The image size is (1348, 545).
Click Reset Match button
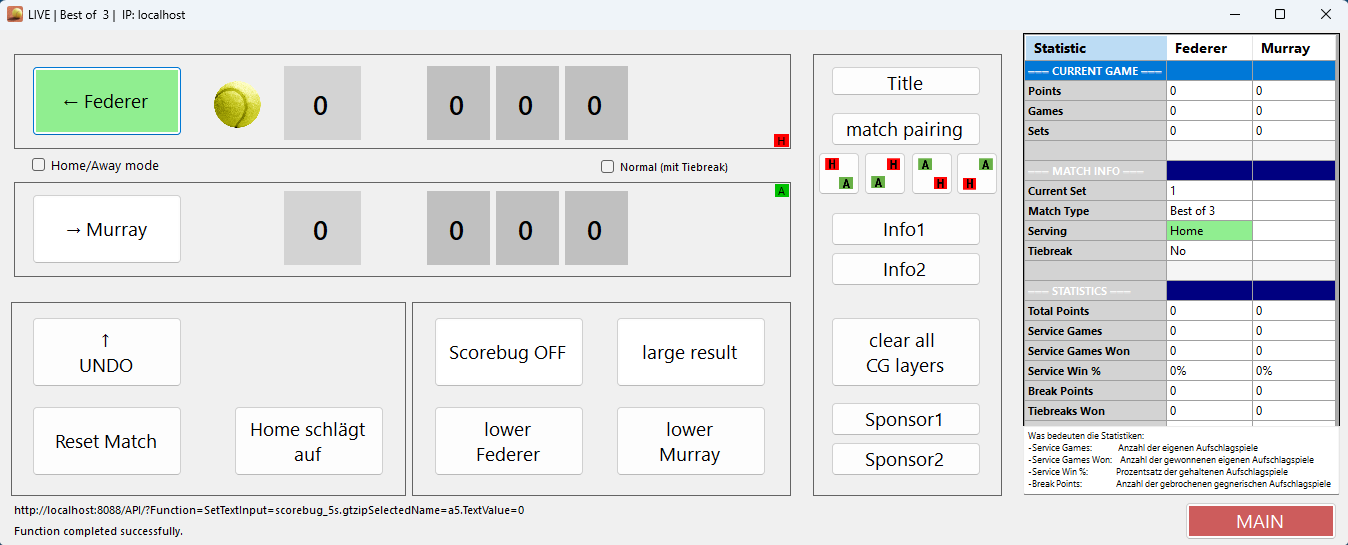click(x=107, y=441)
